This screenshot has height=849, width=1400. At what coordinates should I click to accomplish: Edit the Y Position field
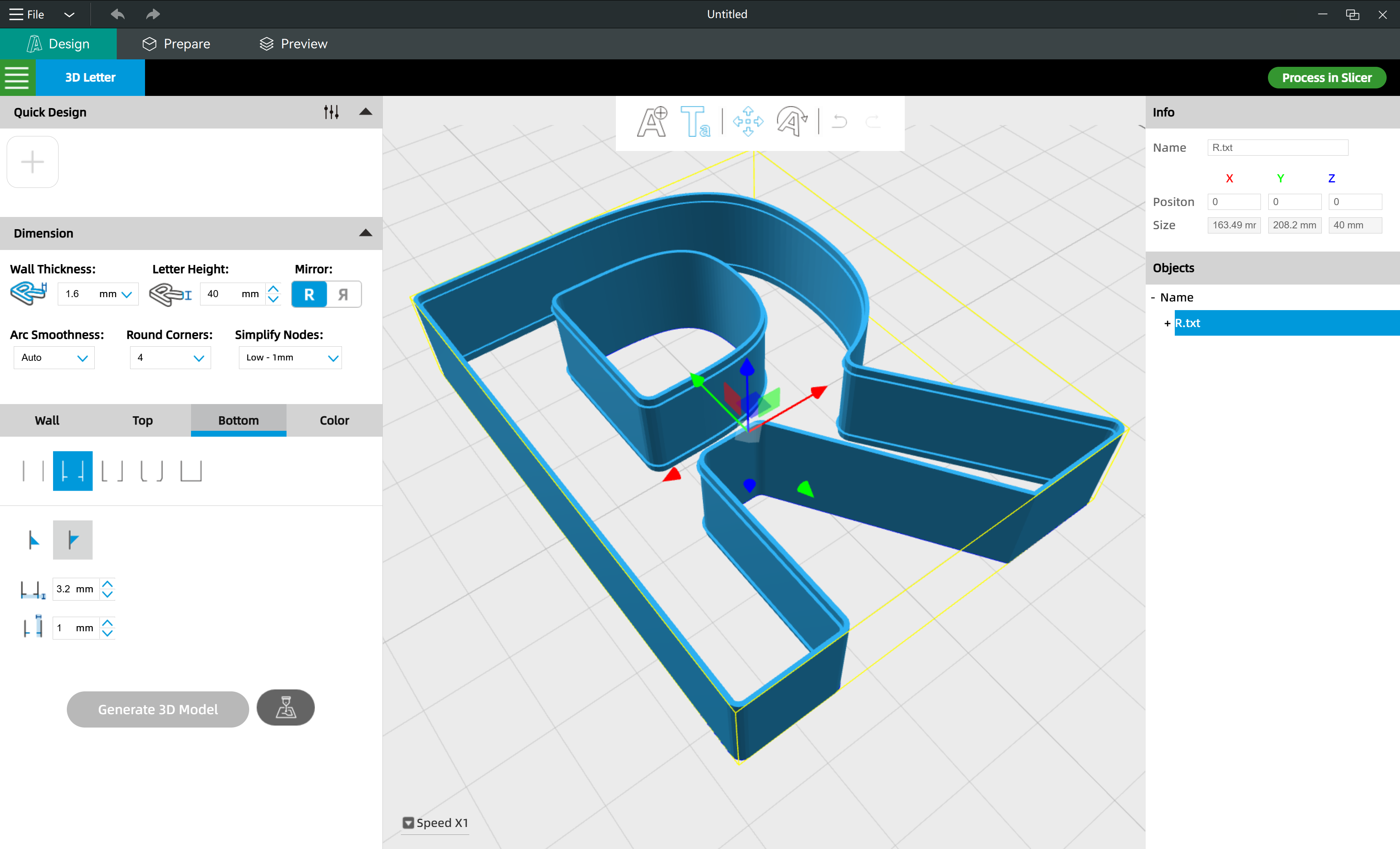coord(1294,202)
